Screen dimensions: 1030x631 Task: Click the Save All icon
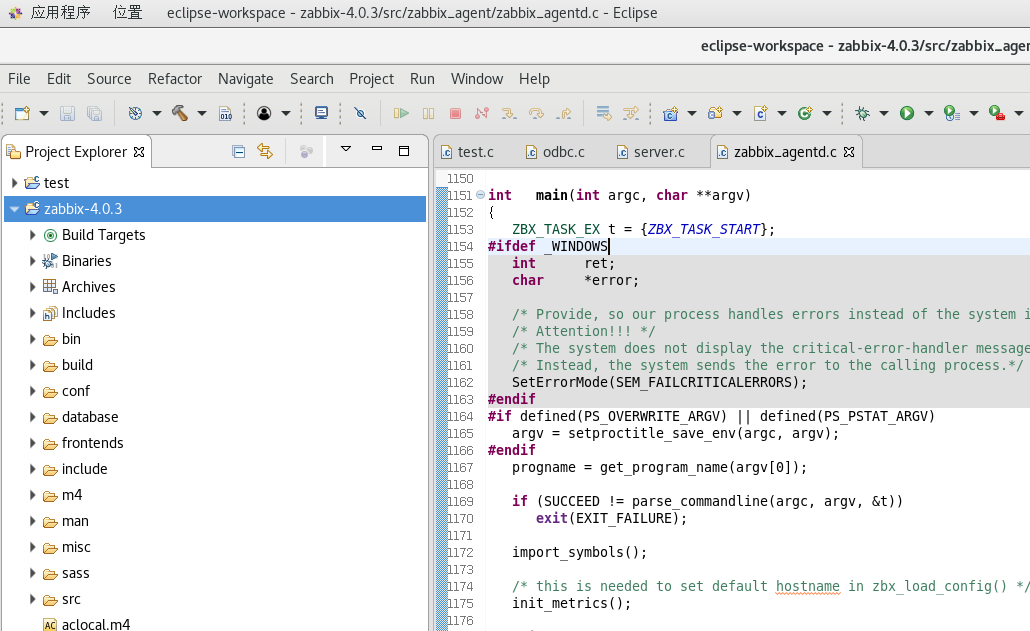click(94, 113)
